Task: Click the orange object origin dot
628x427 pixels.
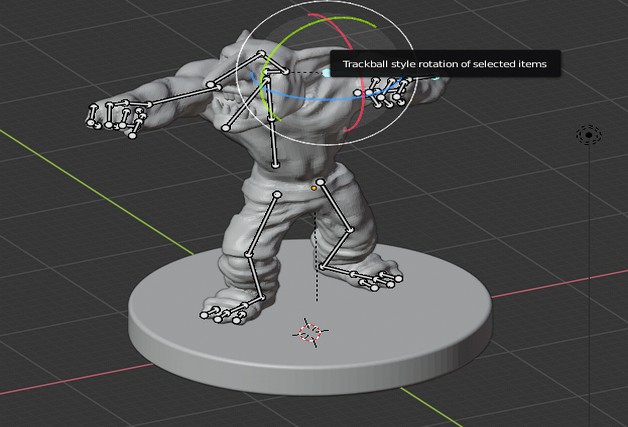Action: pyautogui.click(x=314, y=187)
